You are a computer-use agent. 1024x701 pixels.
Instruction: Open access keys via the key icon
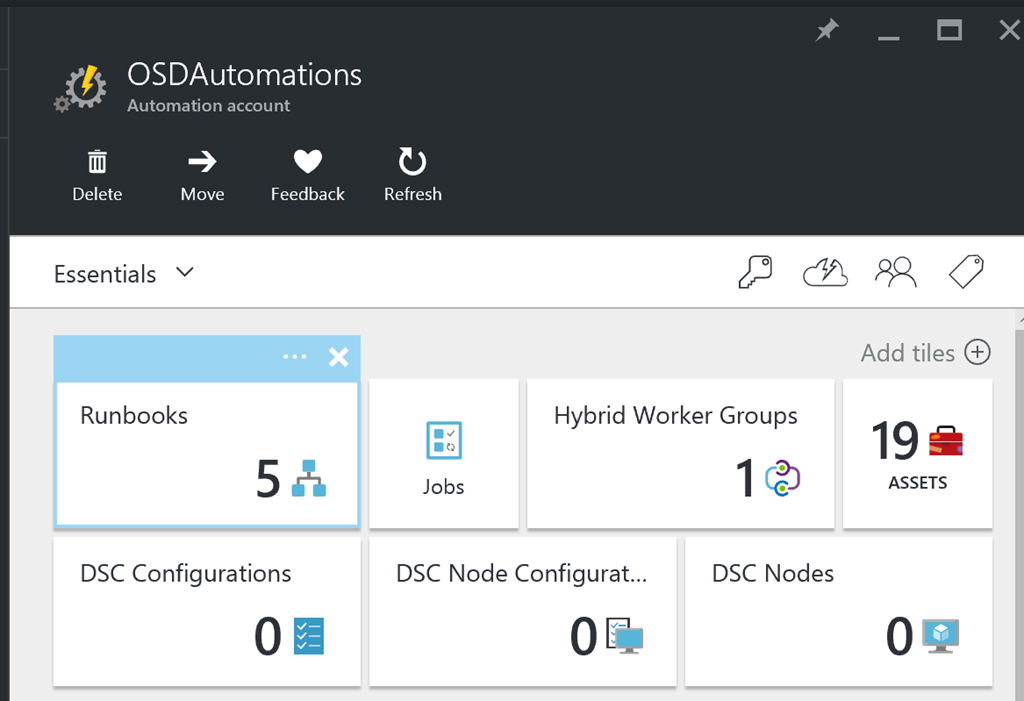(x=756, y=272)
